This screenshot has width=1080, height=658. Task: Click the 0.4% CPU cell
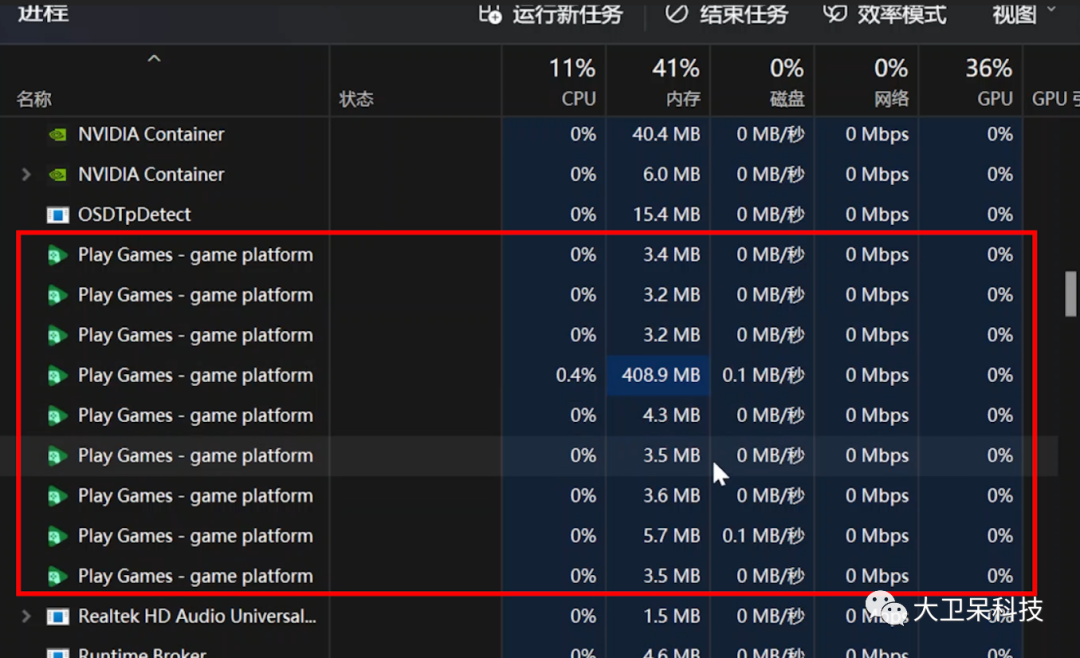[x=554, y=376]
